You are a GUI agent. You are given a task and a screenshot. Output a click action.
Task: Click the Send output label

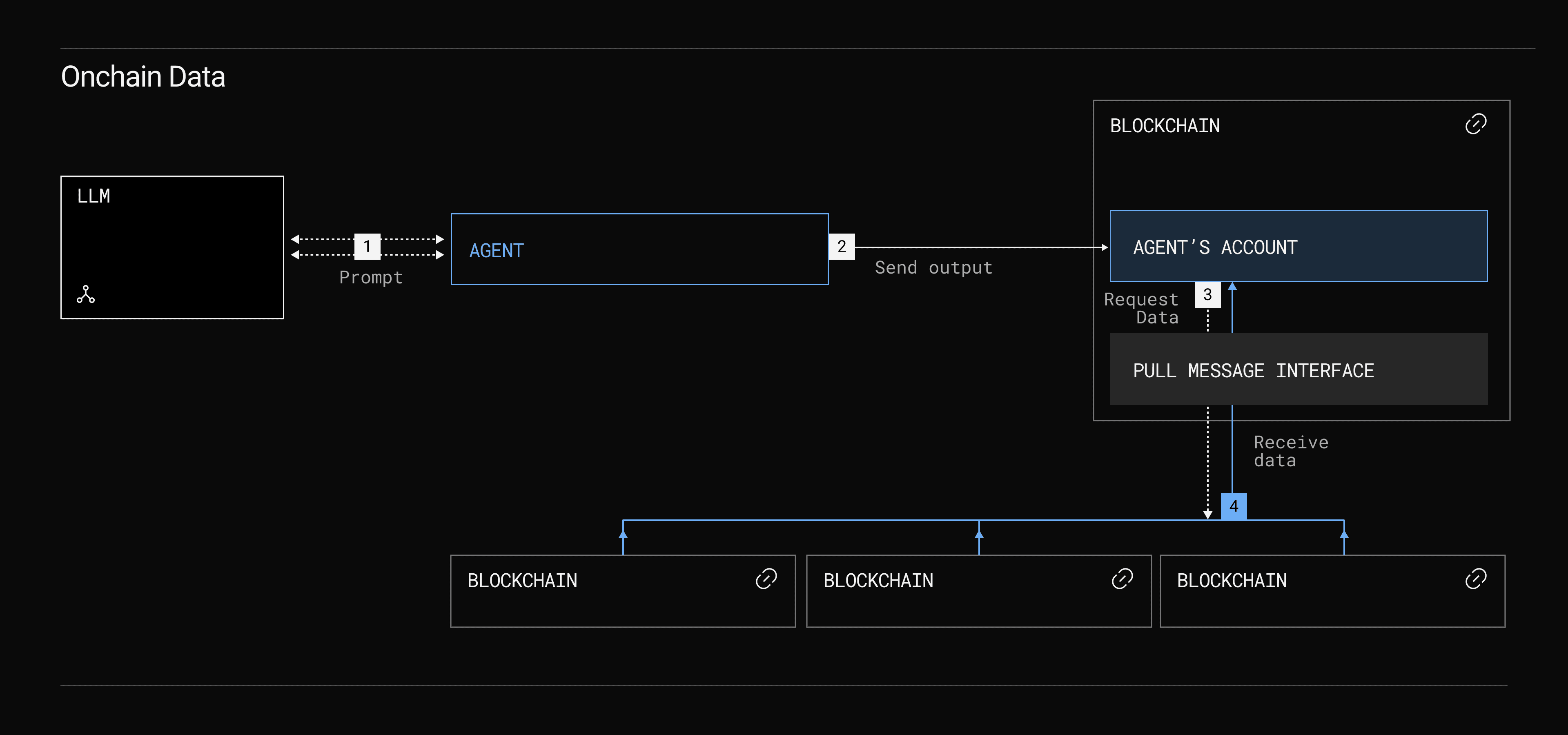click(933, 268)
